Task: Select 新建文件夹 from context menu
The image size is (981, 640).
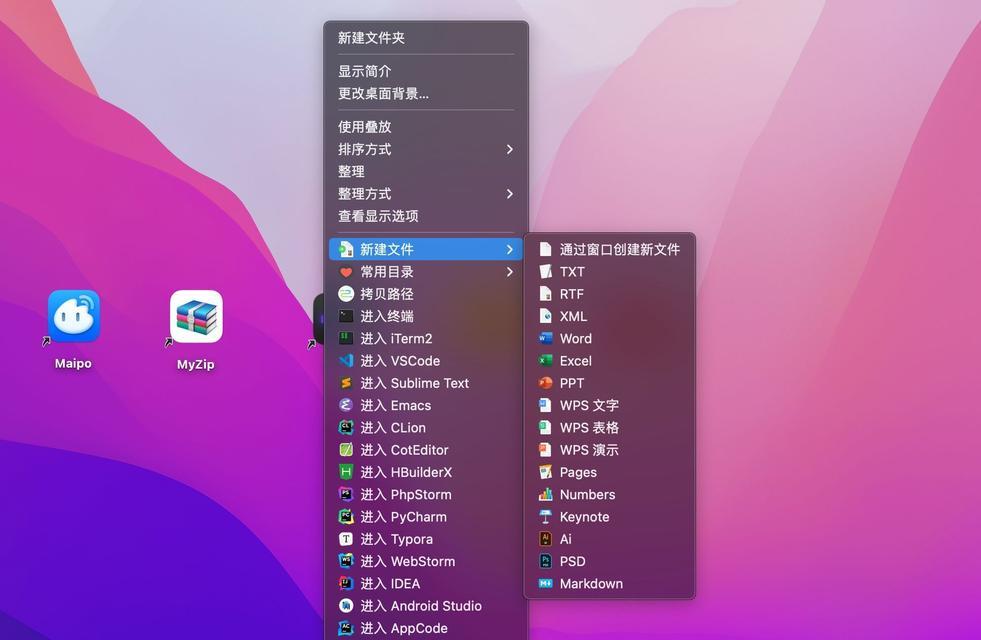Action: point(426,38)
